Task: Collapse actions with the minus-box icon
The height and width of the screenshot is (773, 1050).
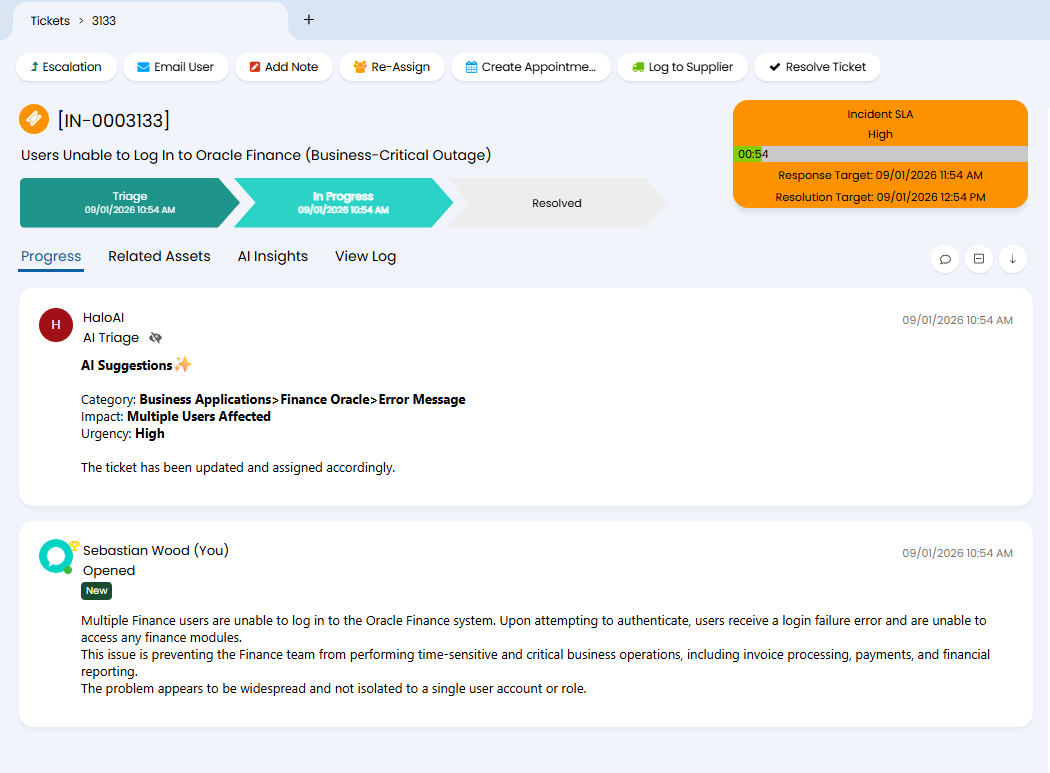Action: point(979,259)
